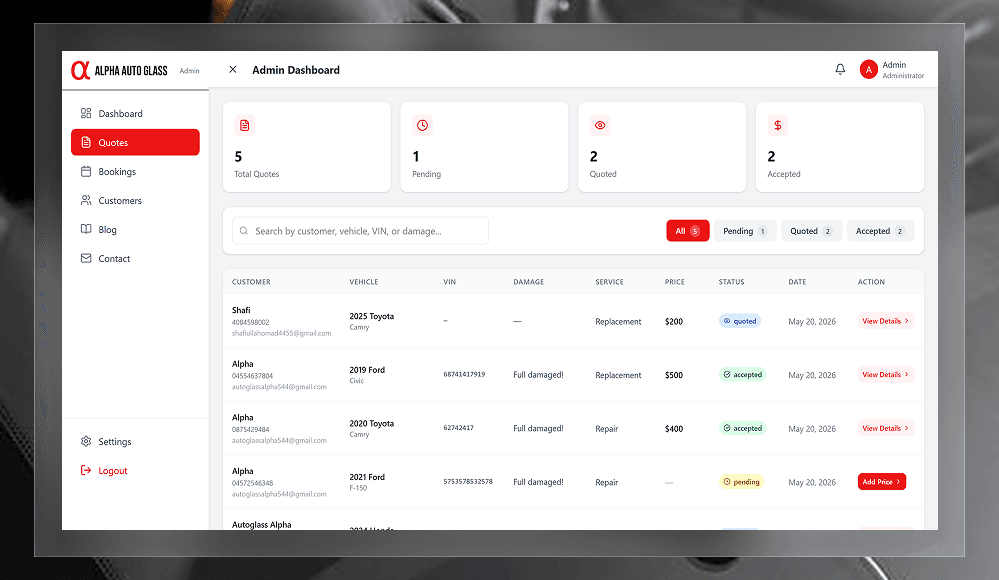
Task: Add Price for 2021 Ford quote
Action: (882, 482)
